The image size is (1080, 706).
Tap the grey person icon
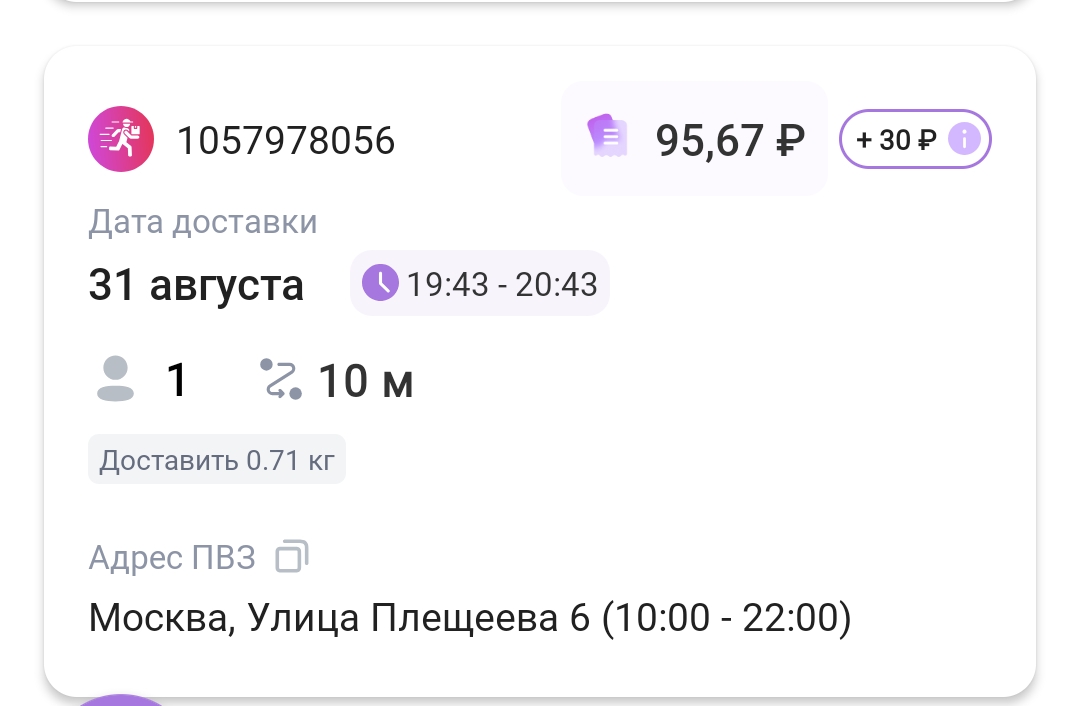click(x=116, y=380)
